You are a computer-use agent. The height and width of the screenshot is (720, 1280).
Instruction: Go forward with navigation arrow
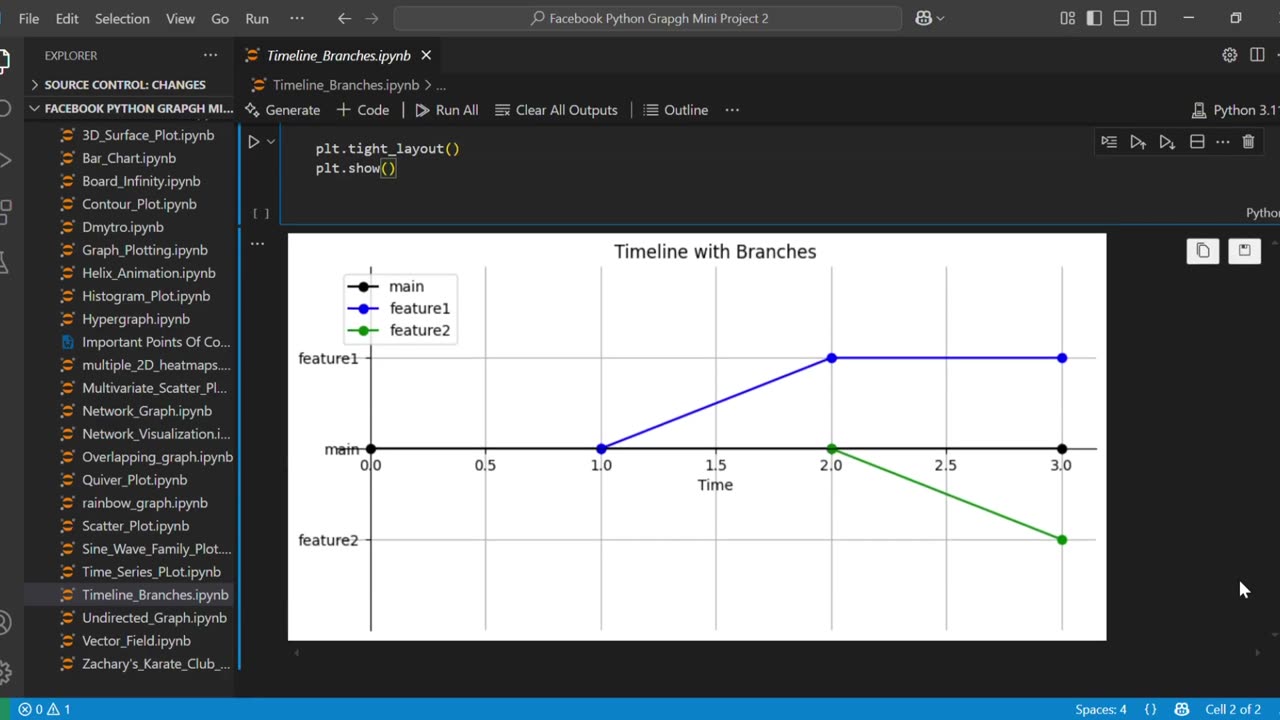[372, 18]
